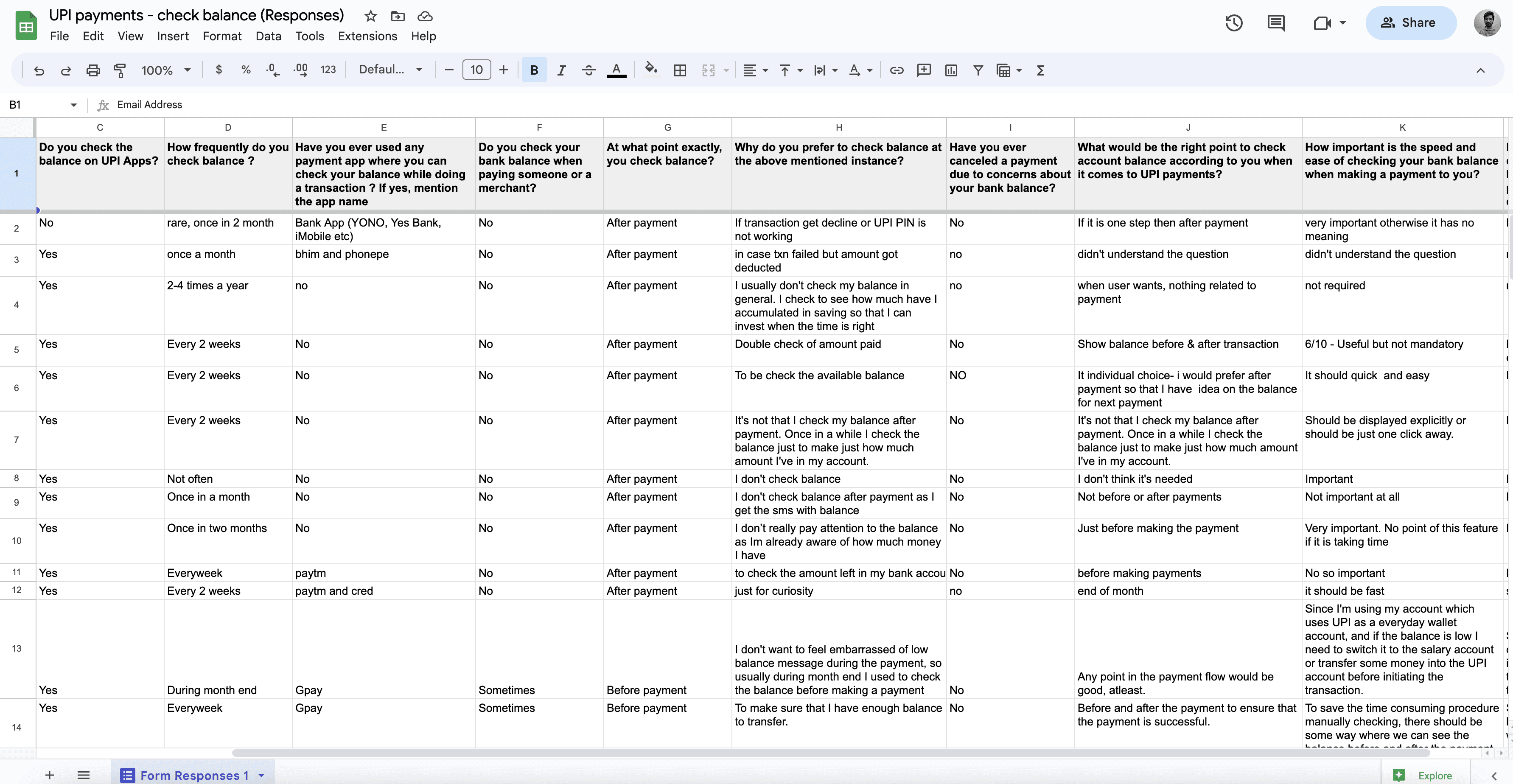Create a filter with funnel icon
1513x784 pixels.
click(x=978, y=70)
